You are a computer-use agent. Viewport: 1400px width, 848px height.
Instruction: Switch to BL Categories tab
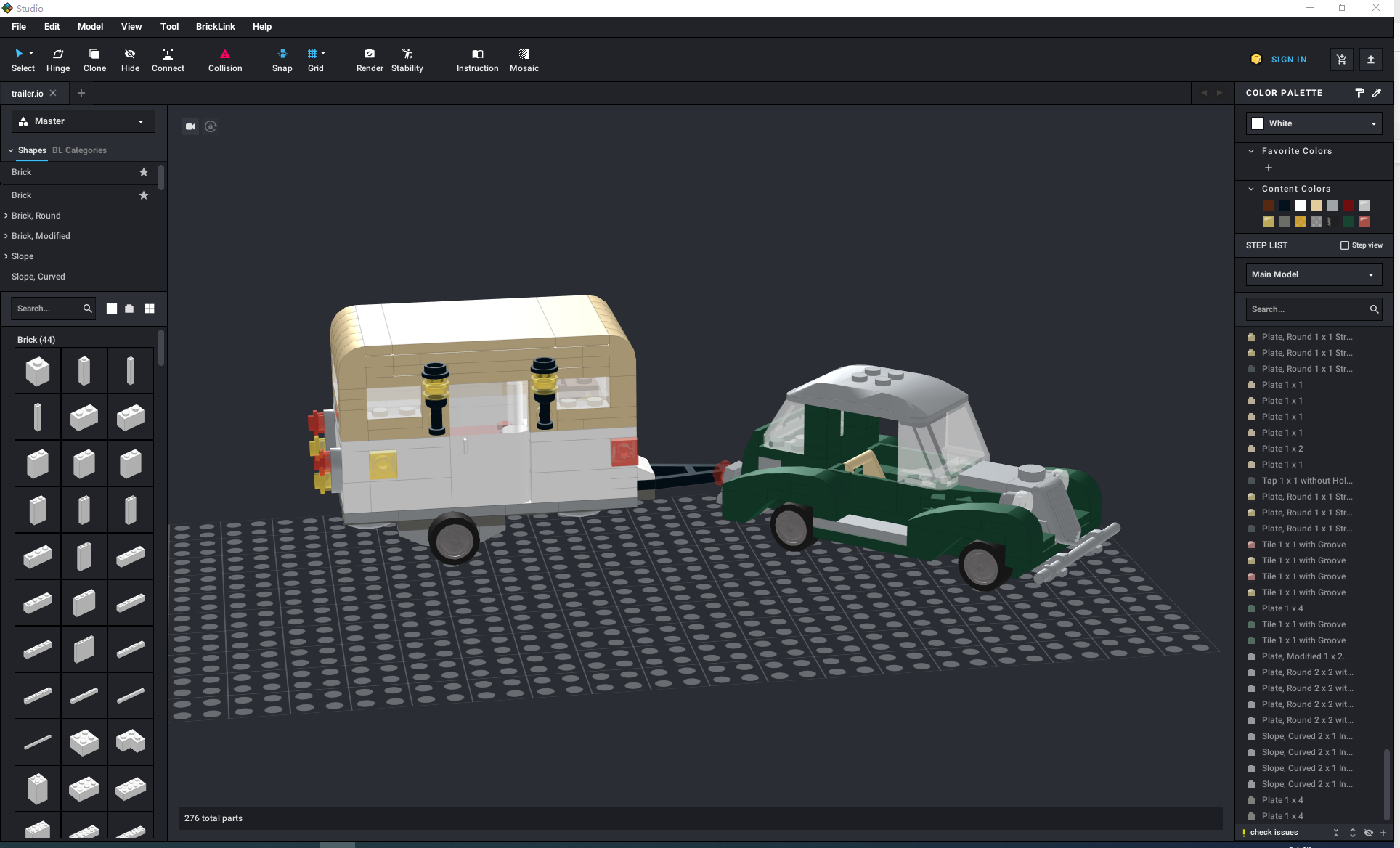[x=79, y=150]
